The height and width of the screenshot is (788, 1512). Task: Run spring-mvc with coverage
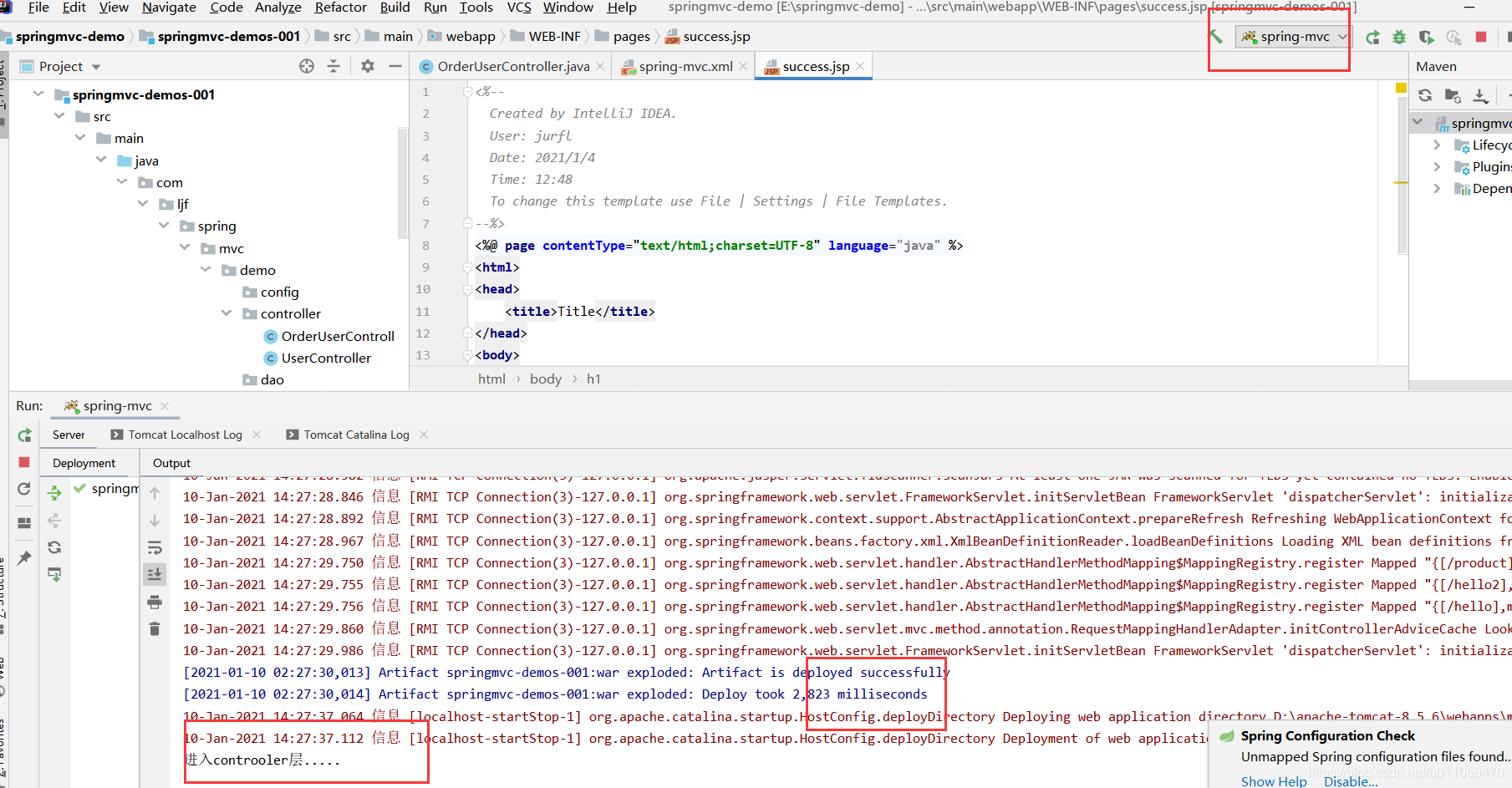[1427, 37]
